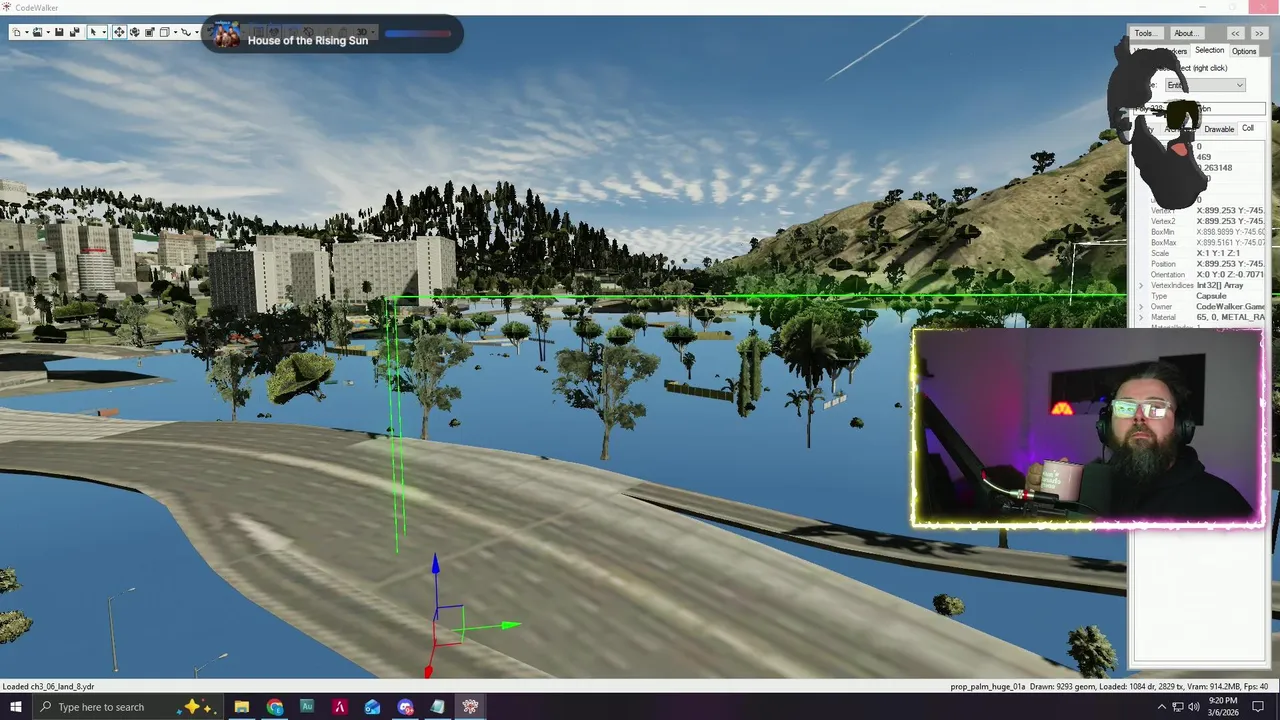Expand the Material property row
This screenshot has width=1280, height=720.
(x=1141, y=318)
